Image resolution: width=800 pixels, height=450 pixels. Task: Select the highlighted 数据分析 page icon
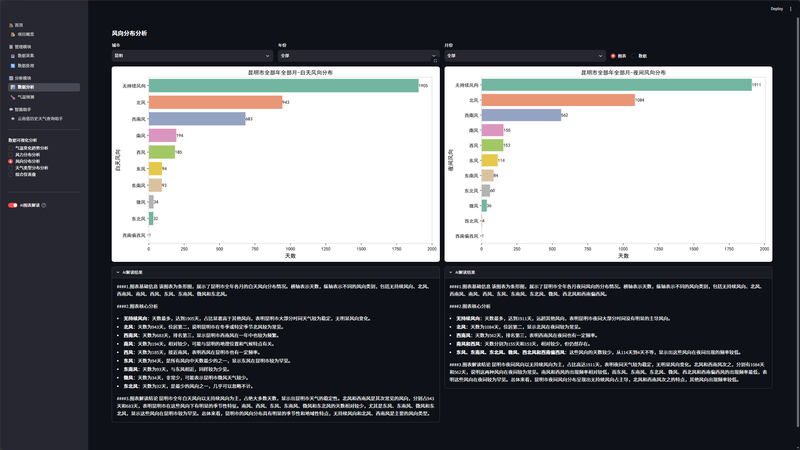pyautogui.click(x=13, y=87)
